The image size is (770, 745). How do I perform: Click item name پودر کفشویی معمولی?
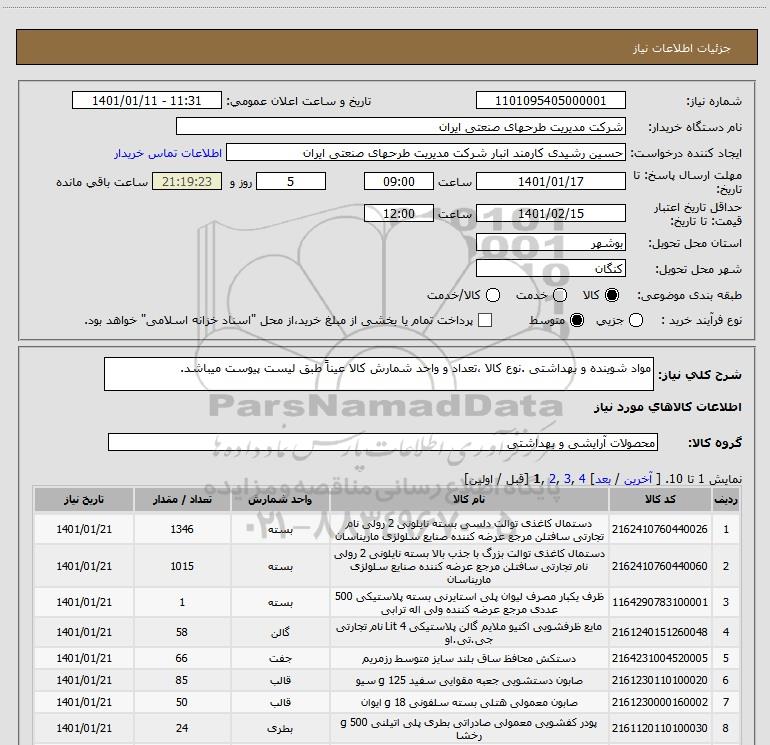coord(469,729)
